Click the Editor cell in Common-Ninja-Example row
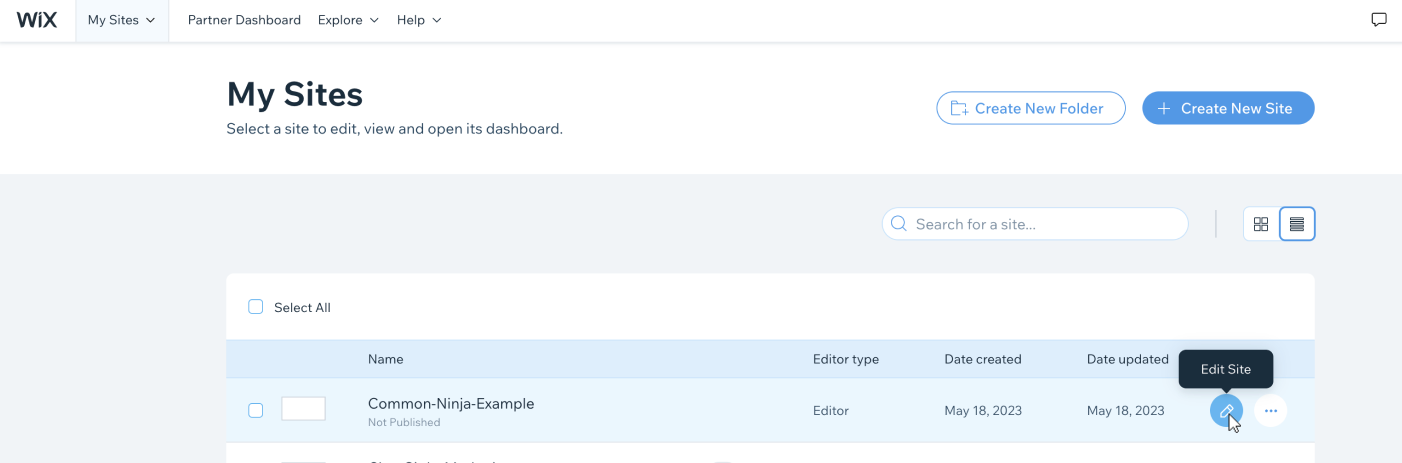1402x463 pixels. coord(831,411)
